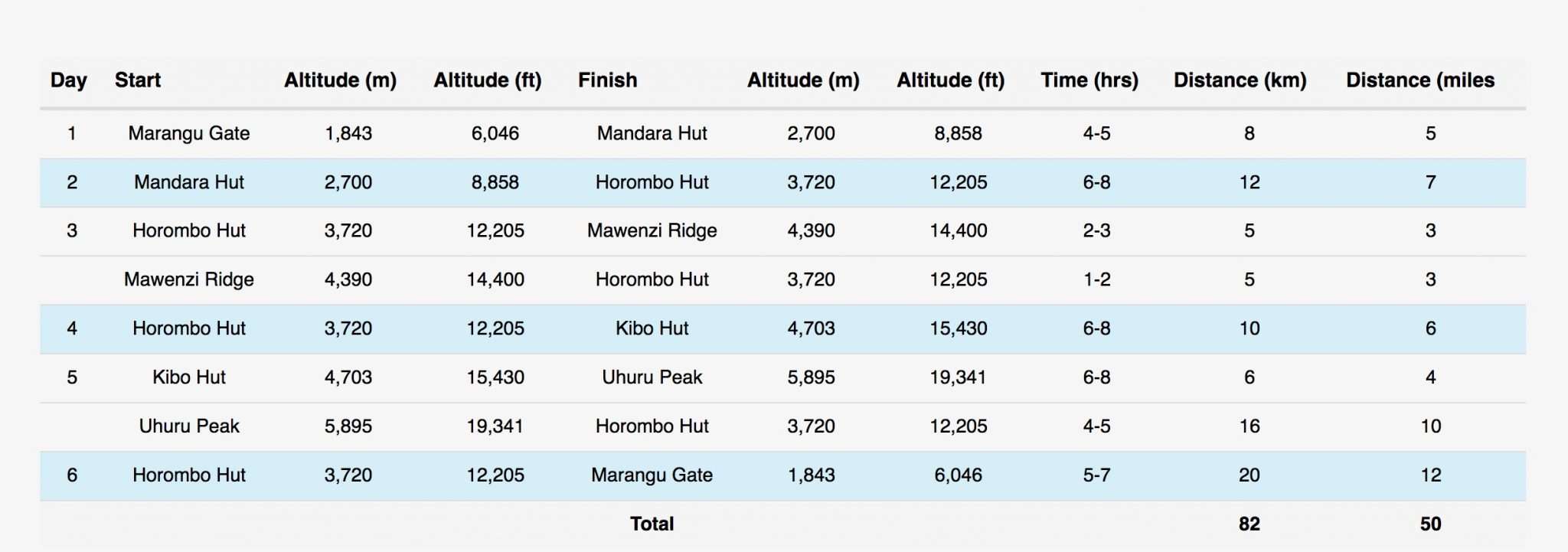The image size is (1568, 552).
Task: Click day number 6 in Day column
Action: tap(72, 475)
